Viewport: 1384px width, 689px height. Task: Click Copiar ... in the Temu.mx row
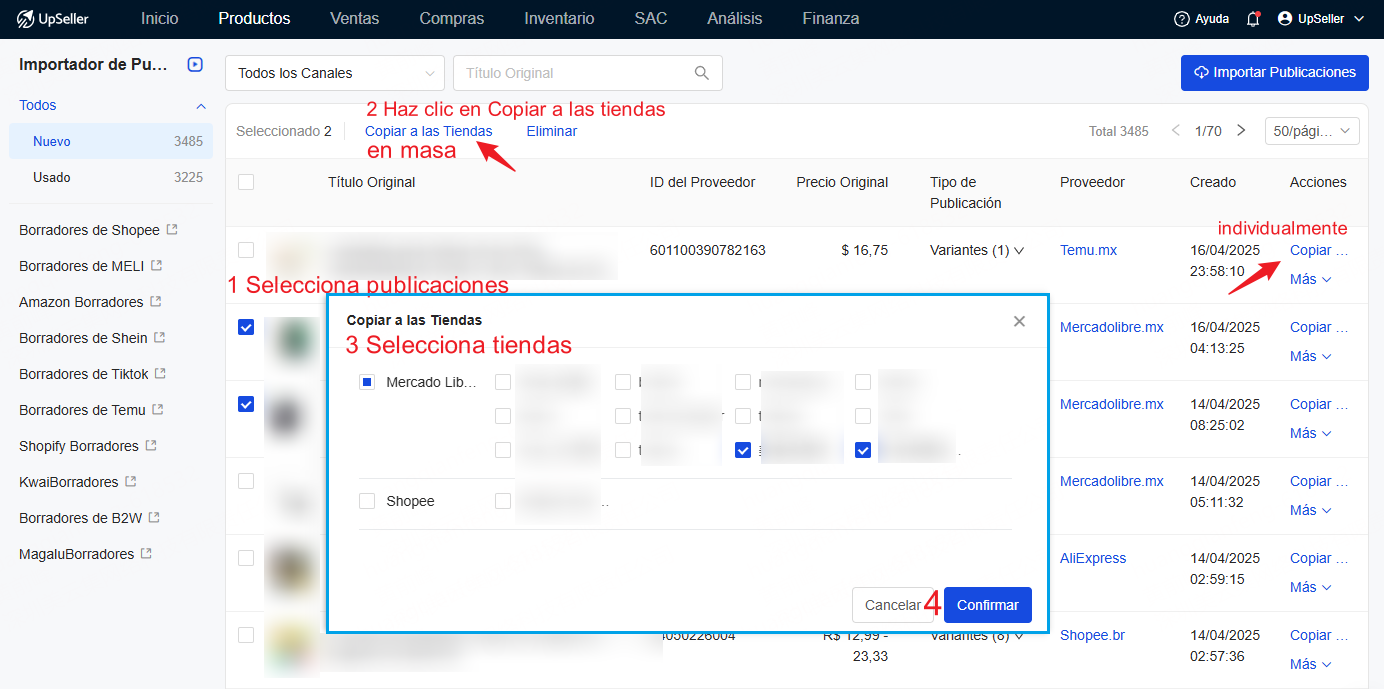(1319, 250)
